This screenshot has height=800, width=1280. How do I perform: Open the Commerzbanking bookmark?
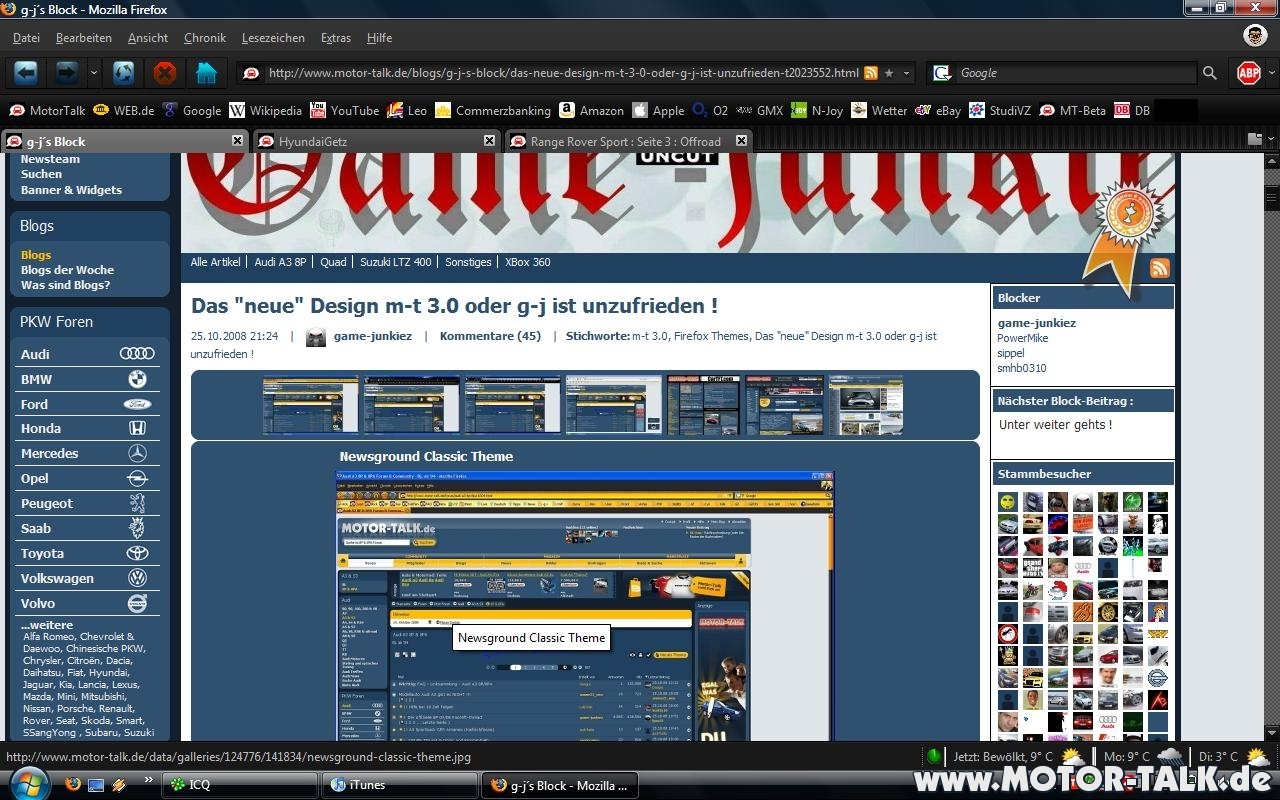tap(493, 111)
